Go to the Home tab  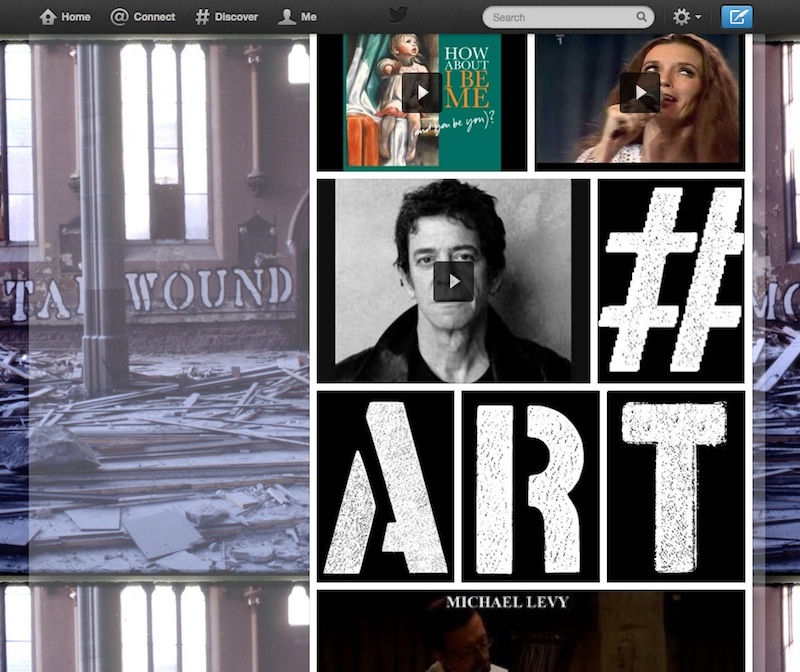(65, 17)
